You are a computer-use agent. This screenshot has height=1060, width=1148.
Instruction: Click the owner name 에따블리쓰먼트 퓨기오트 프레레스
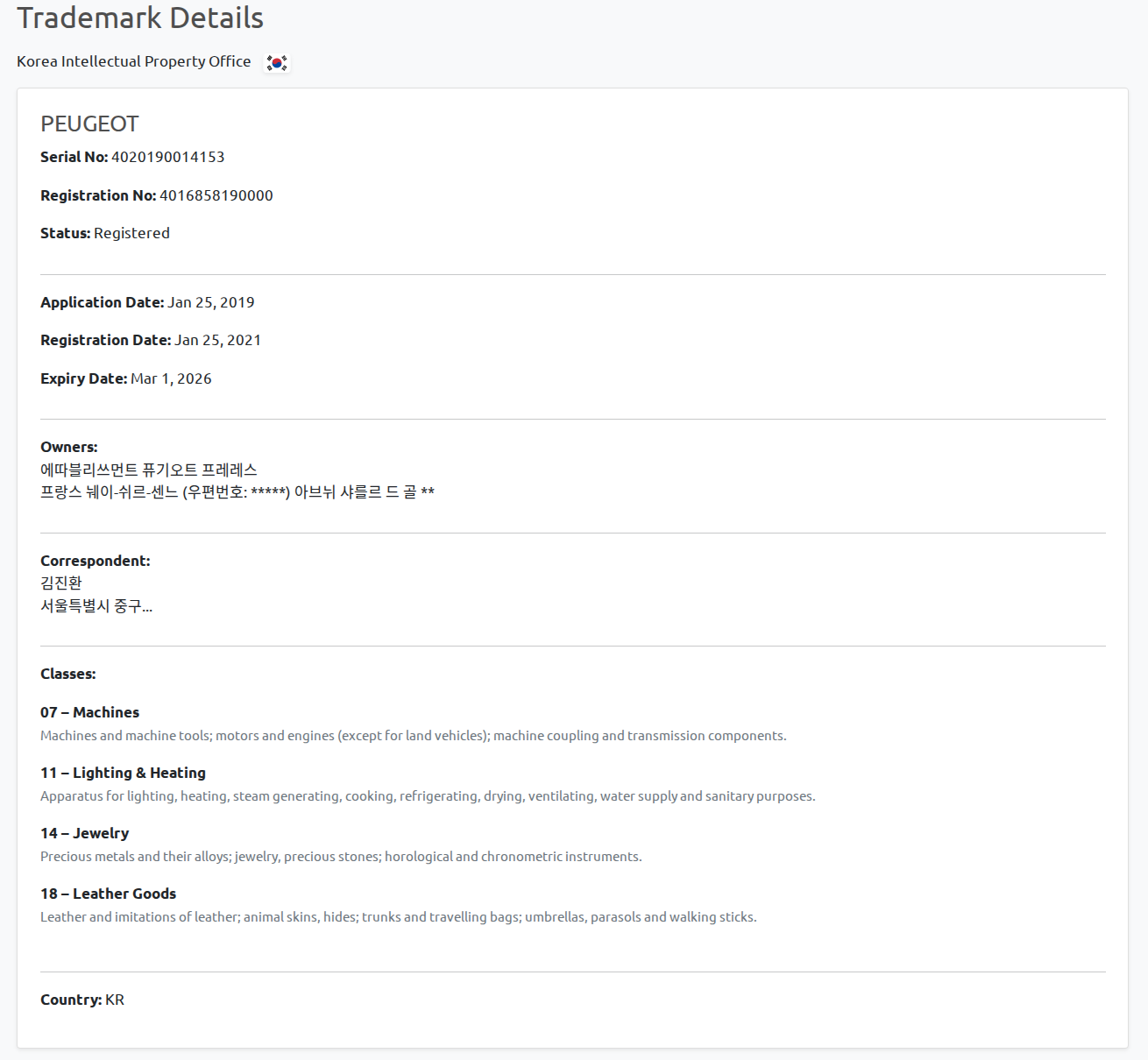pos(148,470)
